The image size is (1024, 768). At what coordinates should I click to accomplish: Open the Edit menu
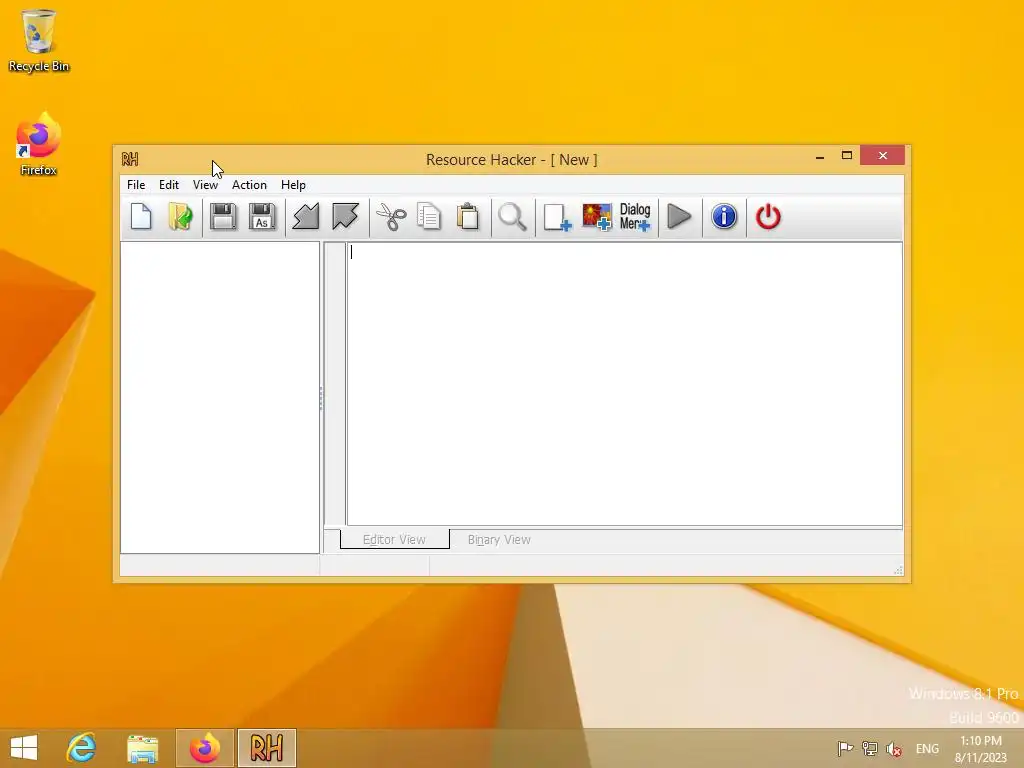[x=168, y=185]
